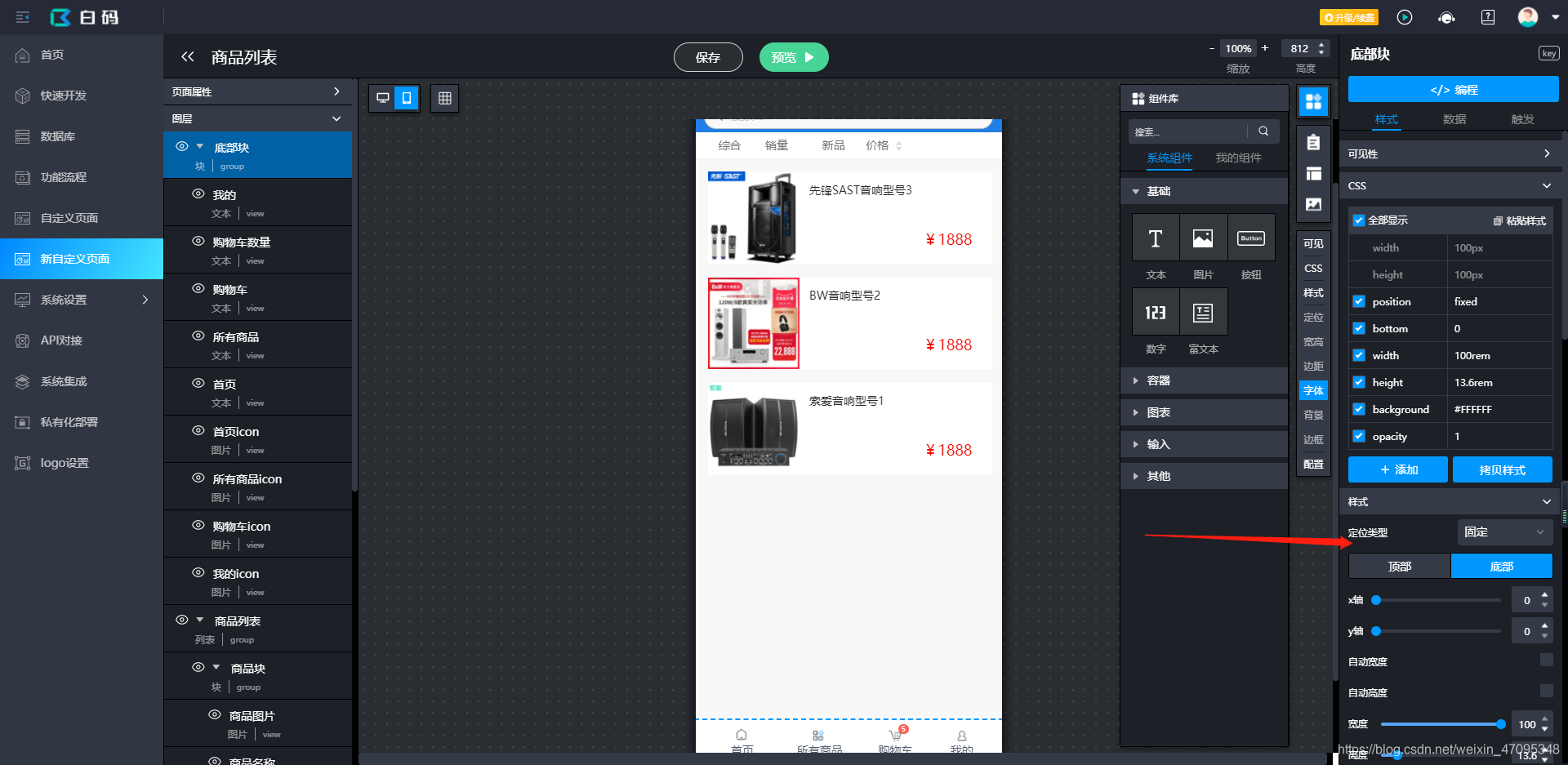The height and width of the screenshot is (765, 1568).
Task: Expand the 页面属性 section
Action: pos(257,91)
